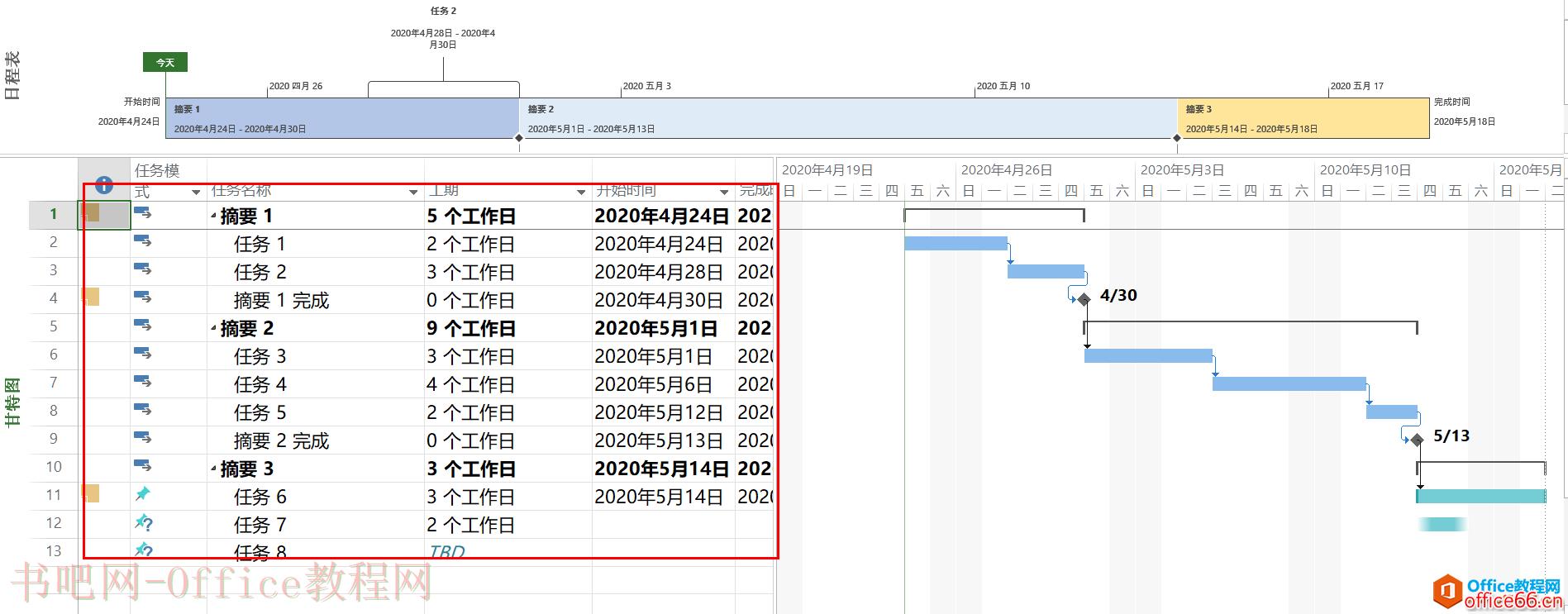Collapse 摘要 3 summary task

click(x=213, y=470)
